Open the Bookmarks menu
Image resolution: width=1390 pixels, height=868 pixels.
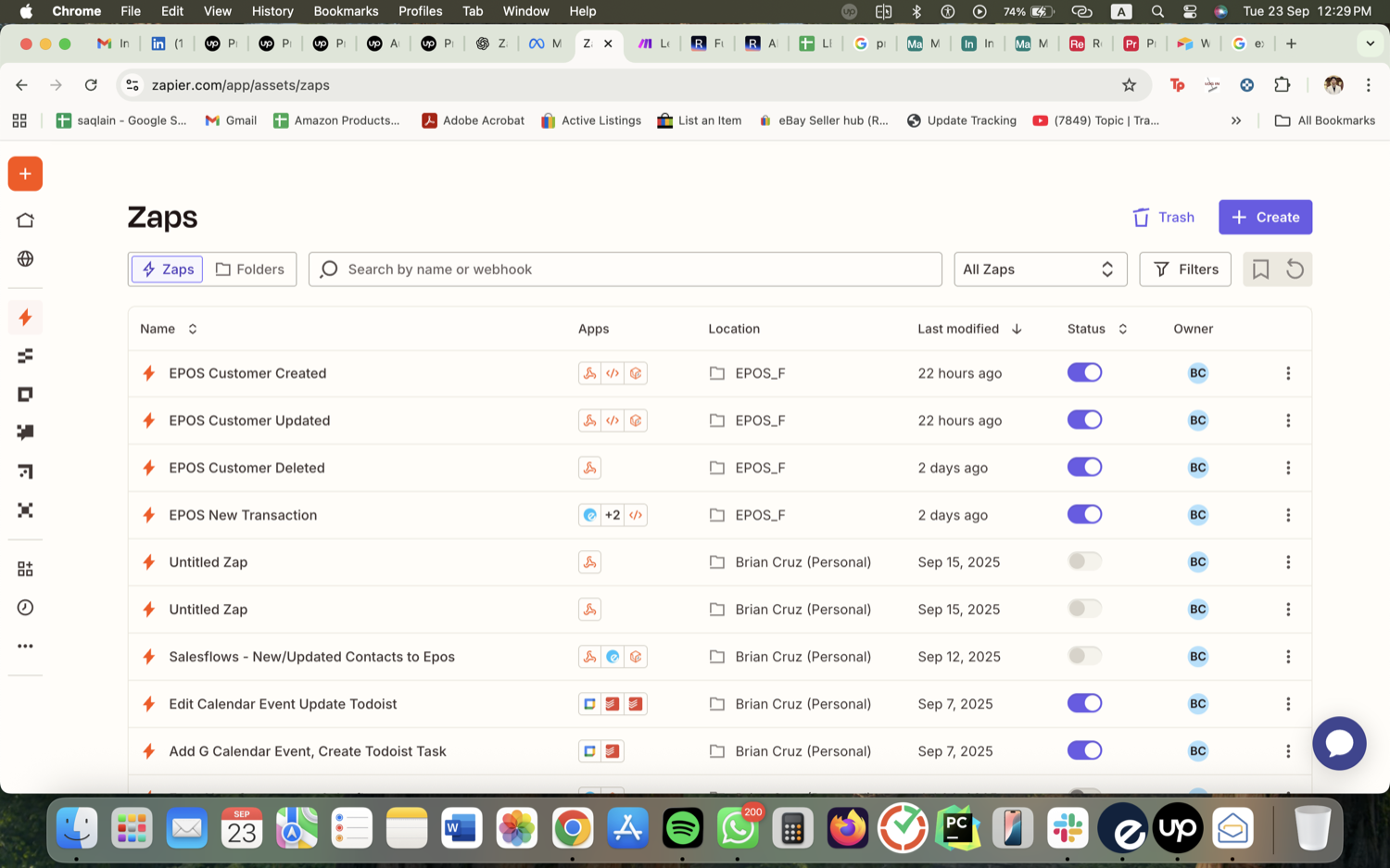pos(346,11)
